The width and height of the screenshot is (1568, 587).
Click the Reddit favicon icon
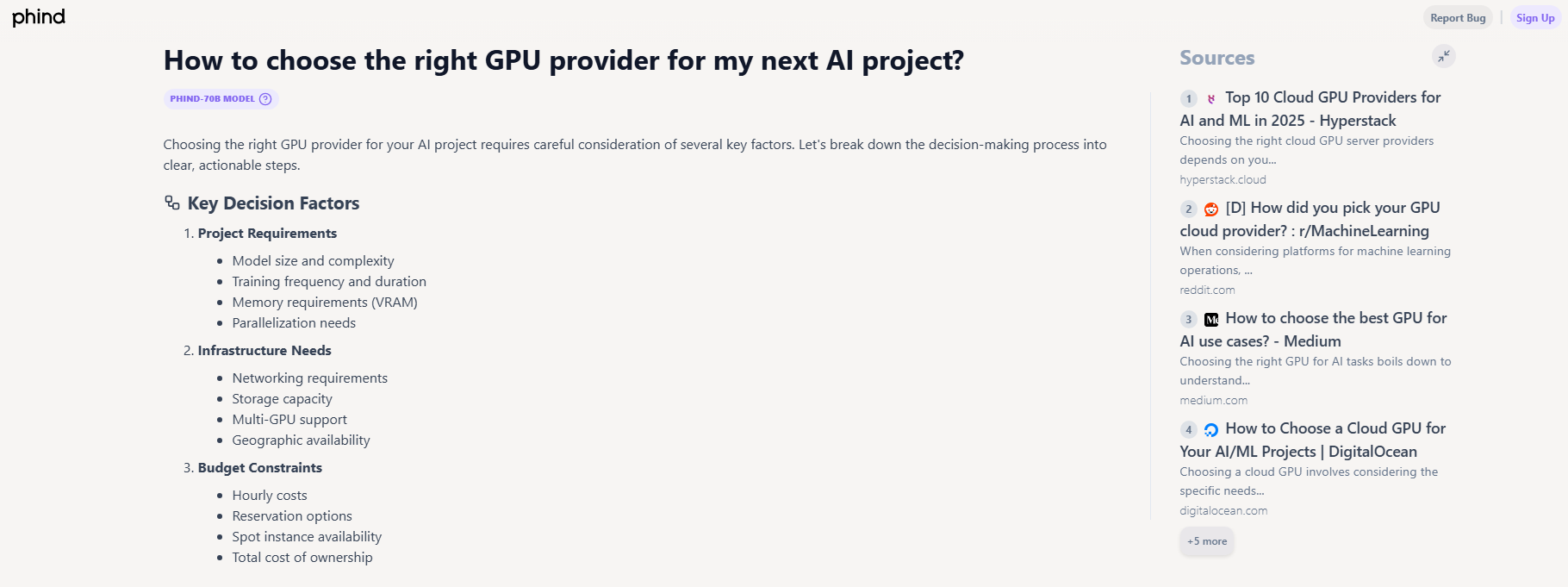coord(1211,209)
